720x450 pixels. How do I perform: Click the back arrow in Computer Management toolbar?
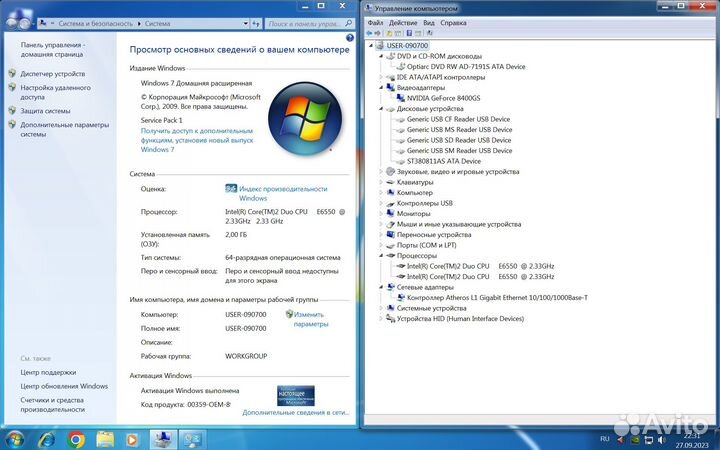pos(370,33)
